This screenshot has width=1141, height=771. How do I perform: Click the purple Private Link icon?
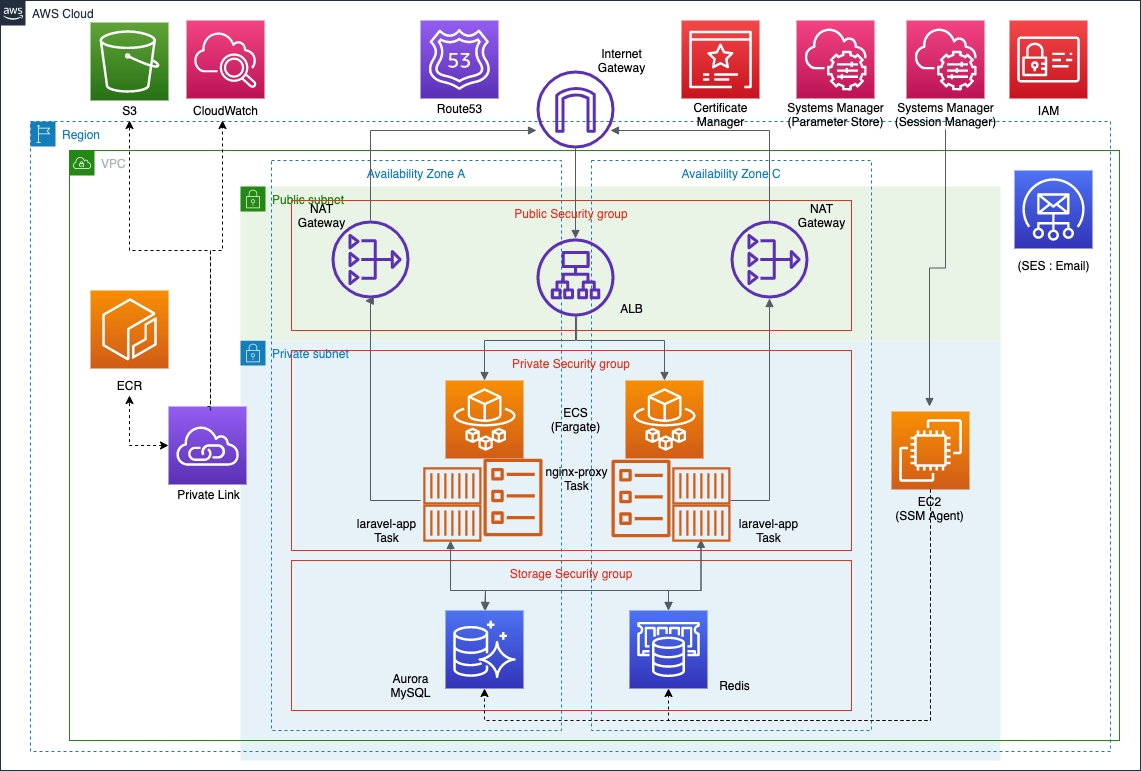(x=207, y=445)
